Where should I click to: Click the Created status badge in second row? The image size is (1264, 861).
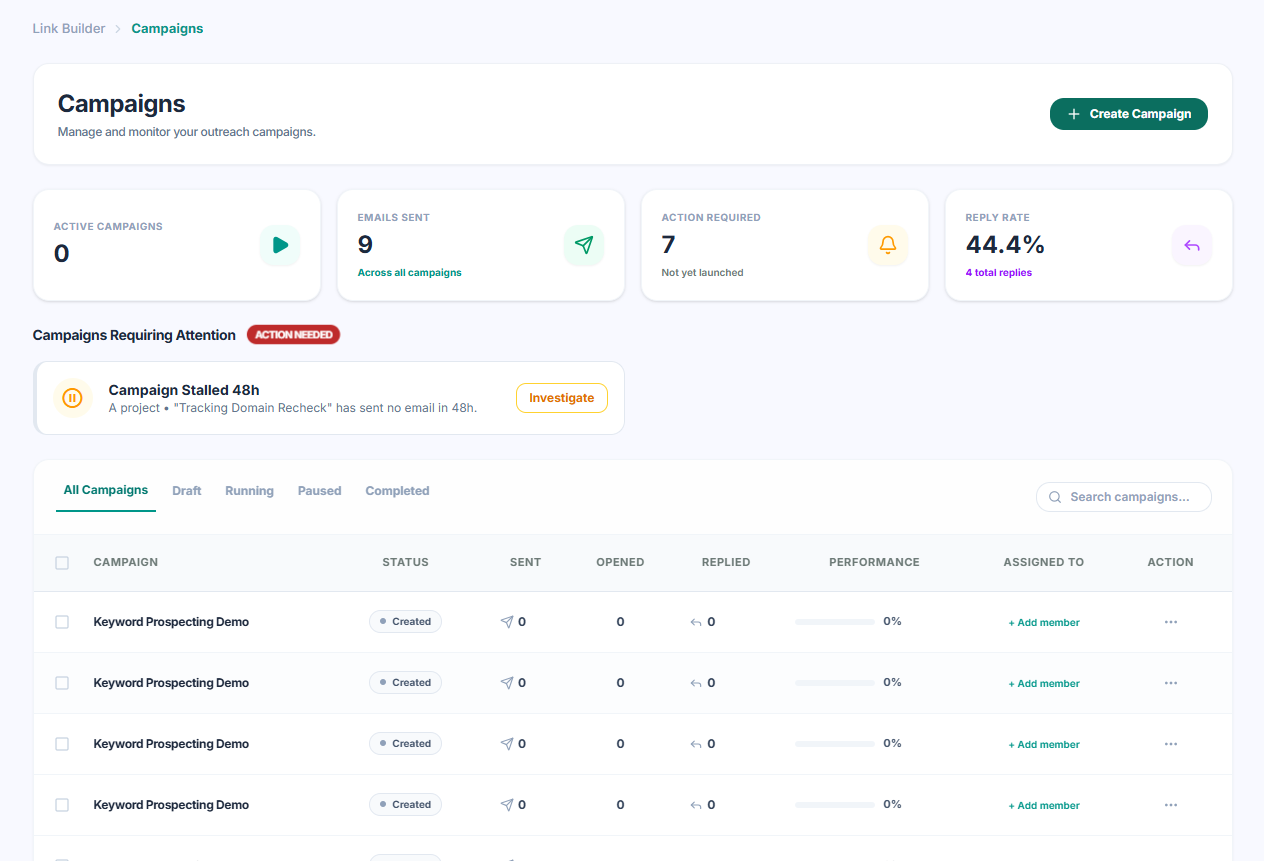coord(405,683)
